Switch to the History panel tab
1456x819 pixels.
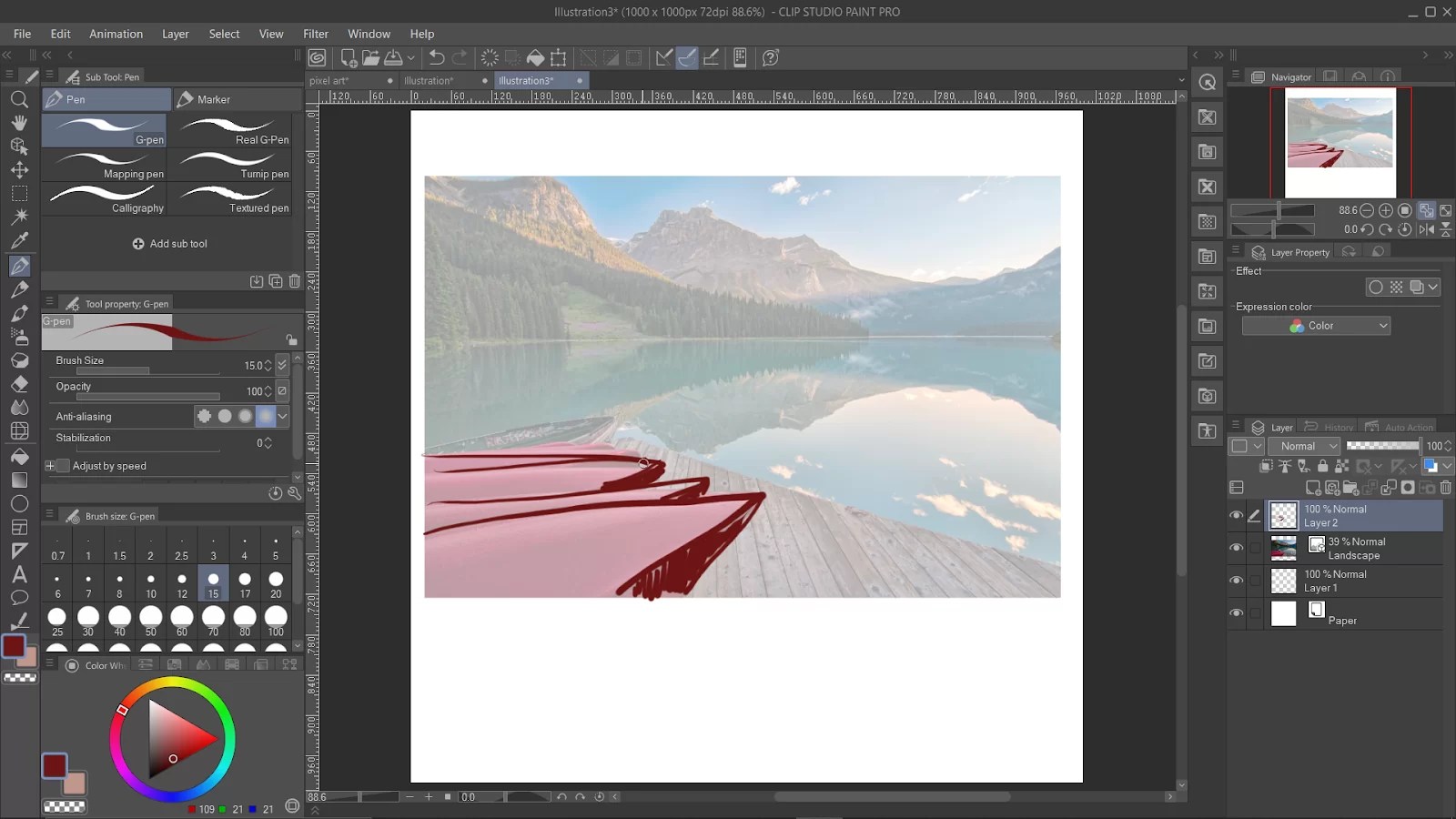tap(1329, 427)
